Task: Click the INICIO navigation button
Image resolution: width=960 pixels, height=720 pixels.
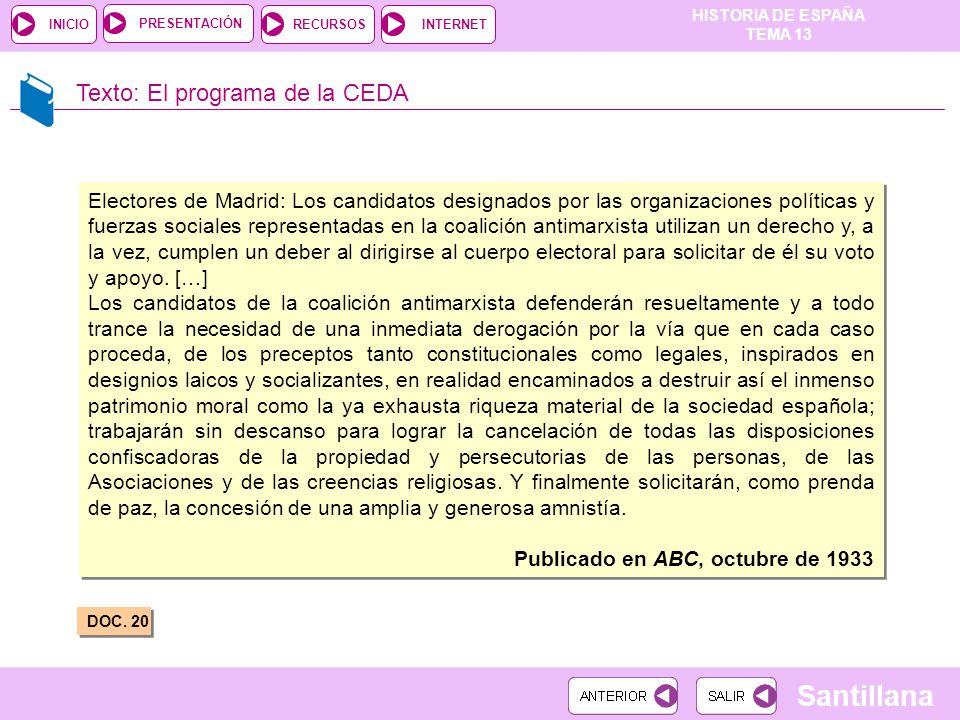Action: click(54, 24)
